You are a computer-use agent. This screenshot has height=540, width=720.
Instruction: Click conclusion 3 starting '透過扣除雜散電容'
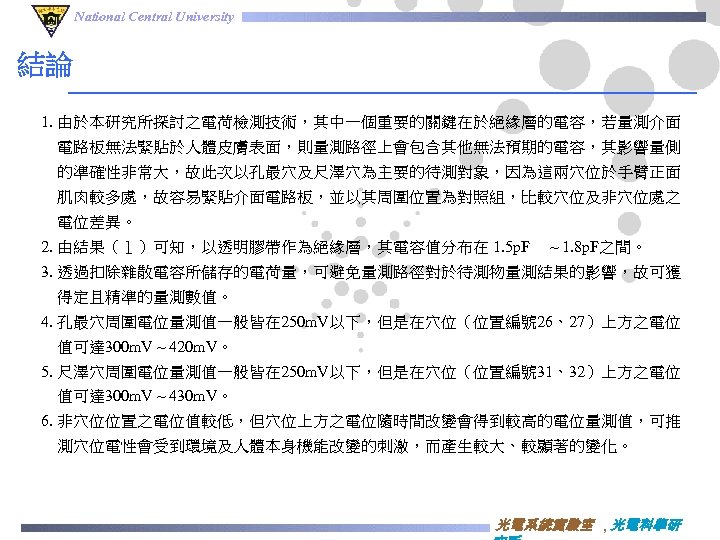(360, 272)
